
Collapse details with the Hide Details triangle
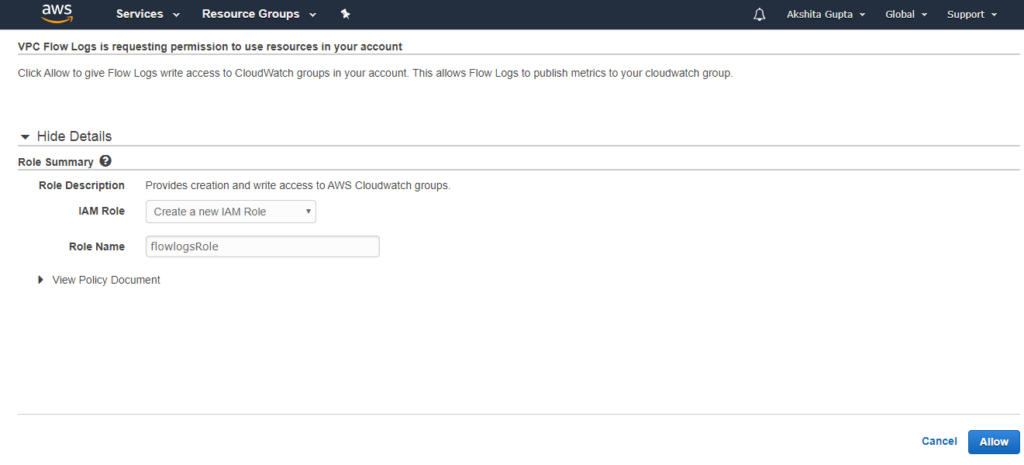(25, 137)
